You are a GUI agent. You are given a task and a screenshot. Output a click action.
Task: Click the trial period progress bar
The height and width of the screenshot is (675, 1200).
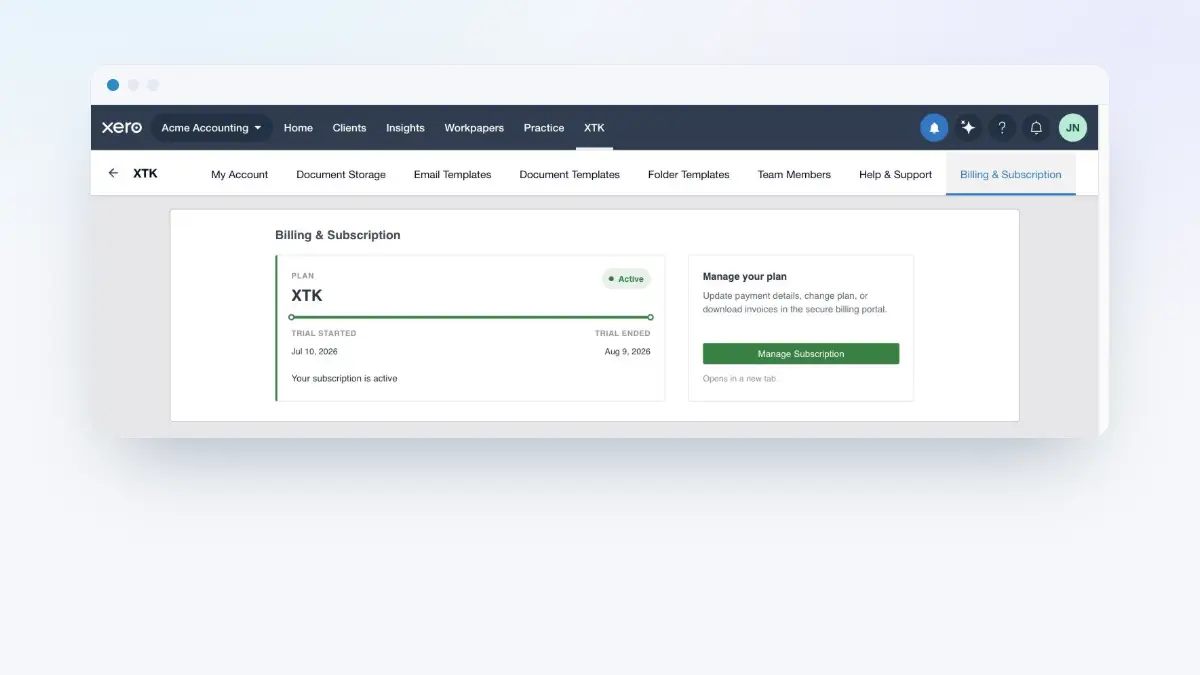click(471, 317)
